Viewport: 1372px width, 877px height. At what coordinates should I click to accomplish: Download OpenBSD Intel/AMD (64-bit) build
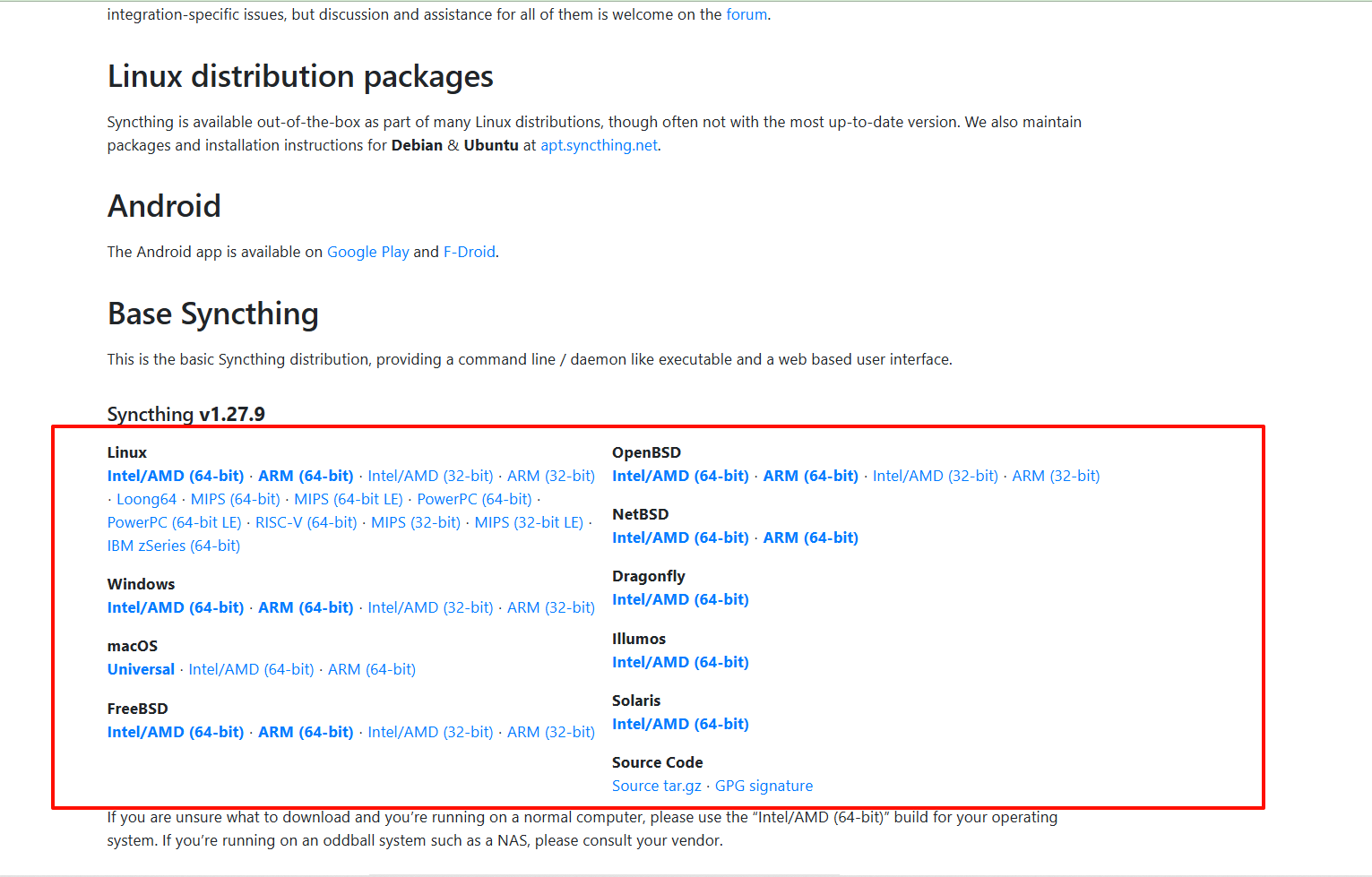pos(680,476)
